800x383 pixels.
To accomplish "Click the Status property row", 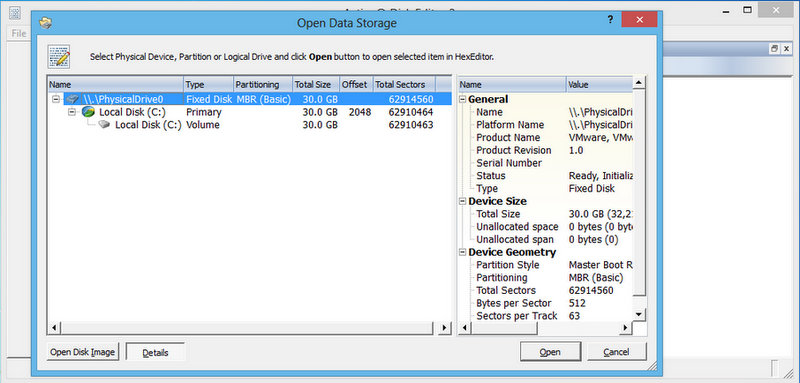I will 545,175.
